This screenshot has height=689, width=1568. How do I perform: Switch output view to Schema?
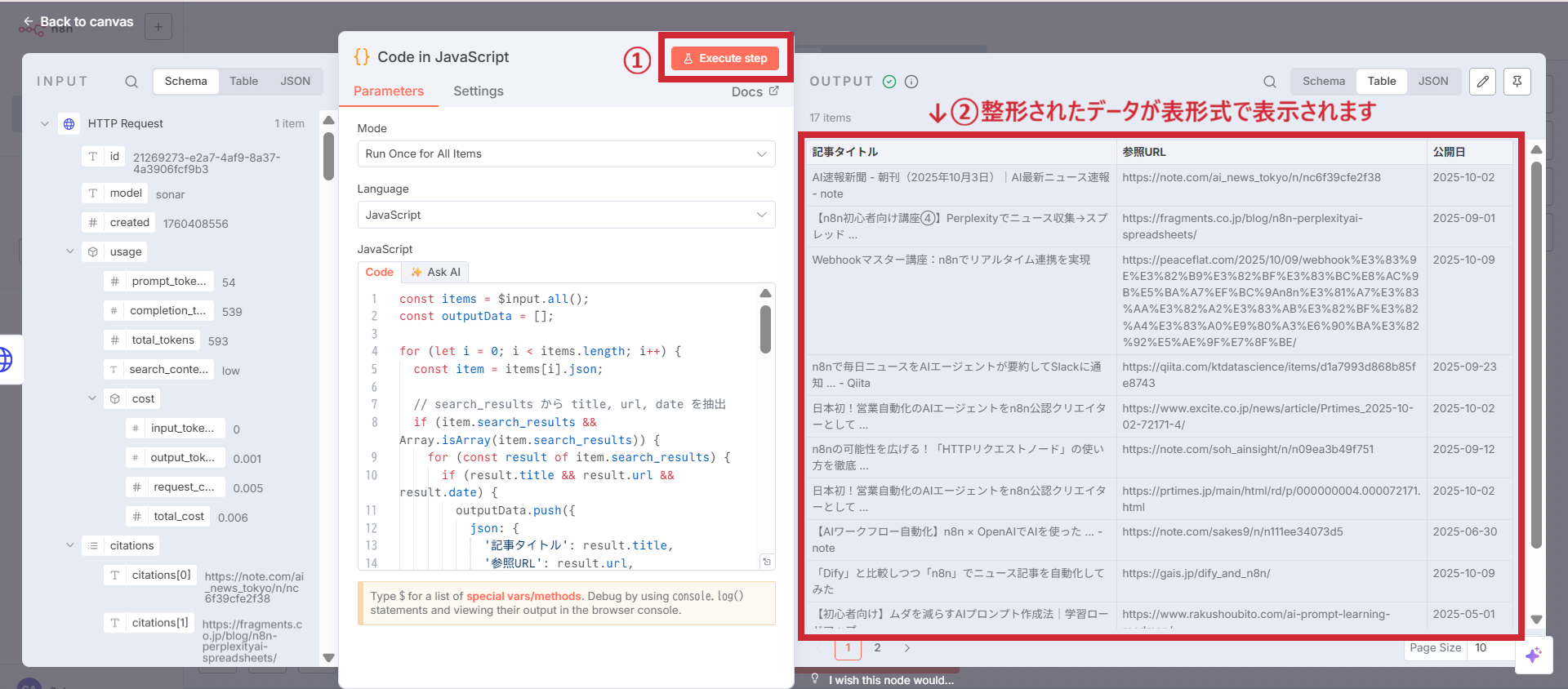(1323, 82)
